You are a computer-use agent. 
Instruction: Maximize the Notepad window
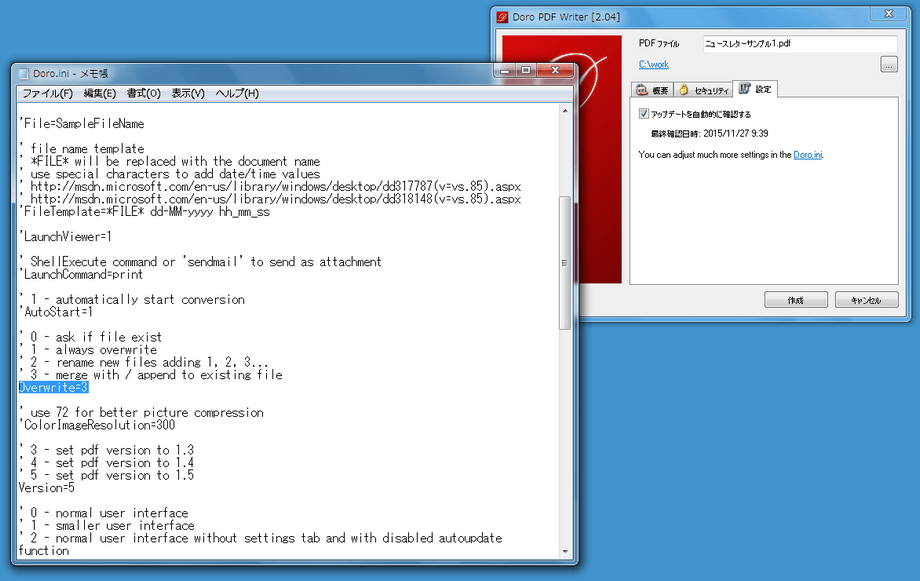526,70
